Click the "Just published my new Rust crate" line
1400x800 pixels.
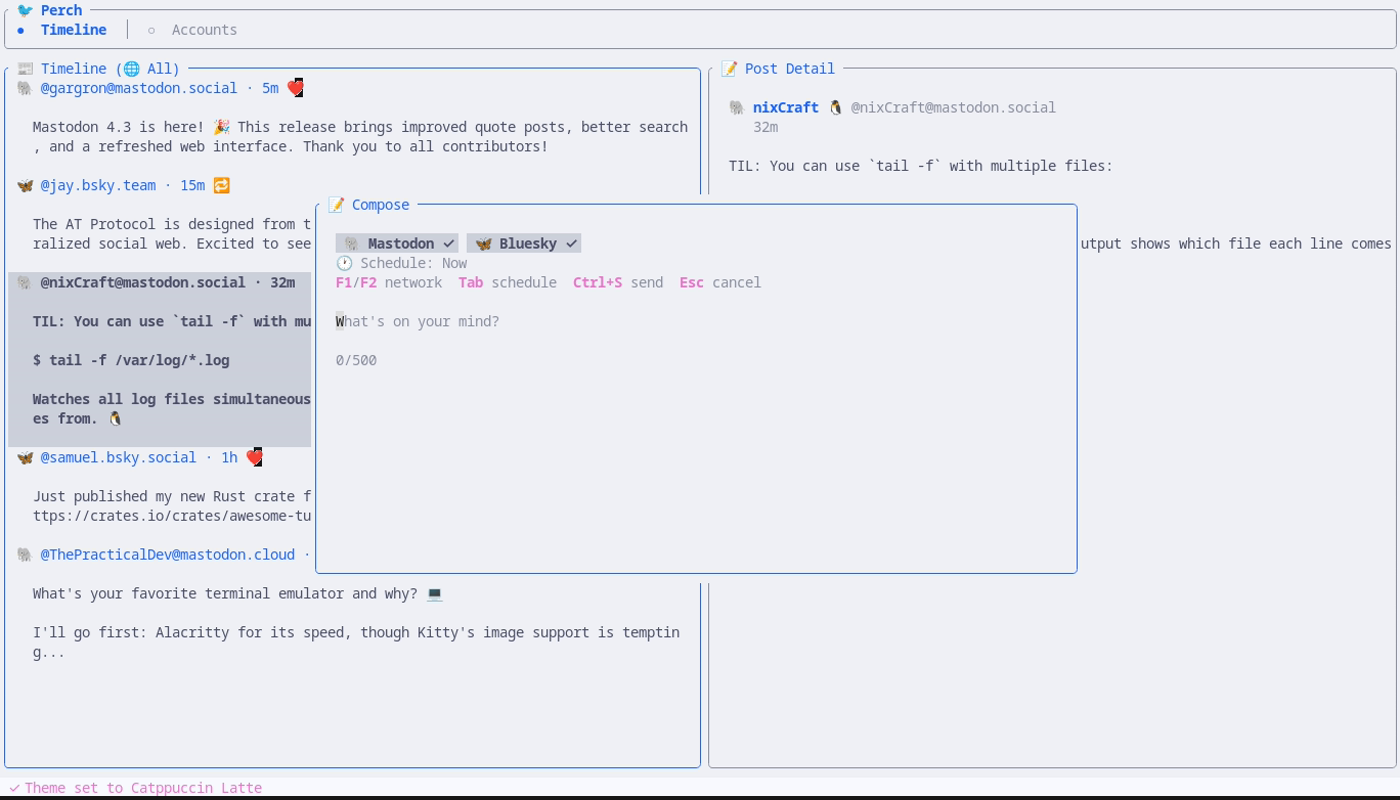coord(172,497)
